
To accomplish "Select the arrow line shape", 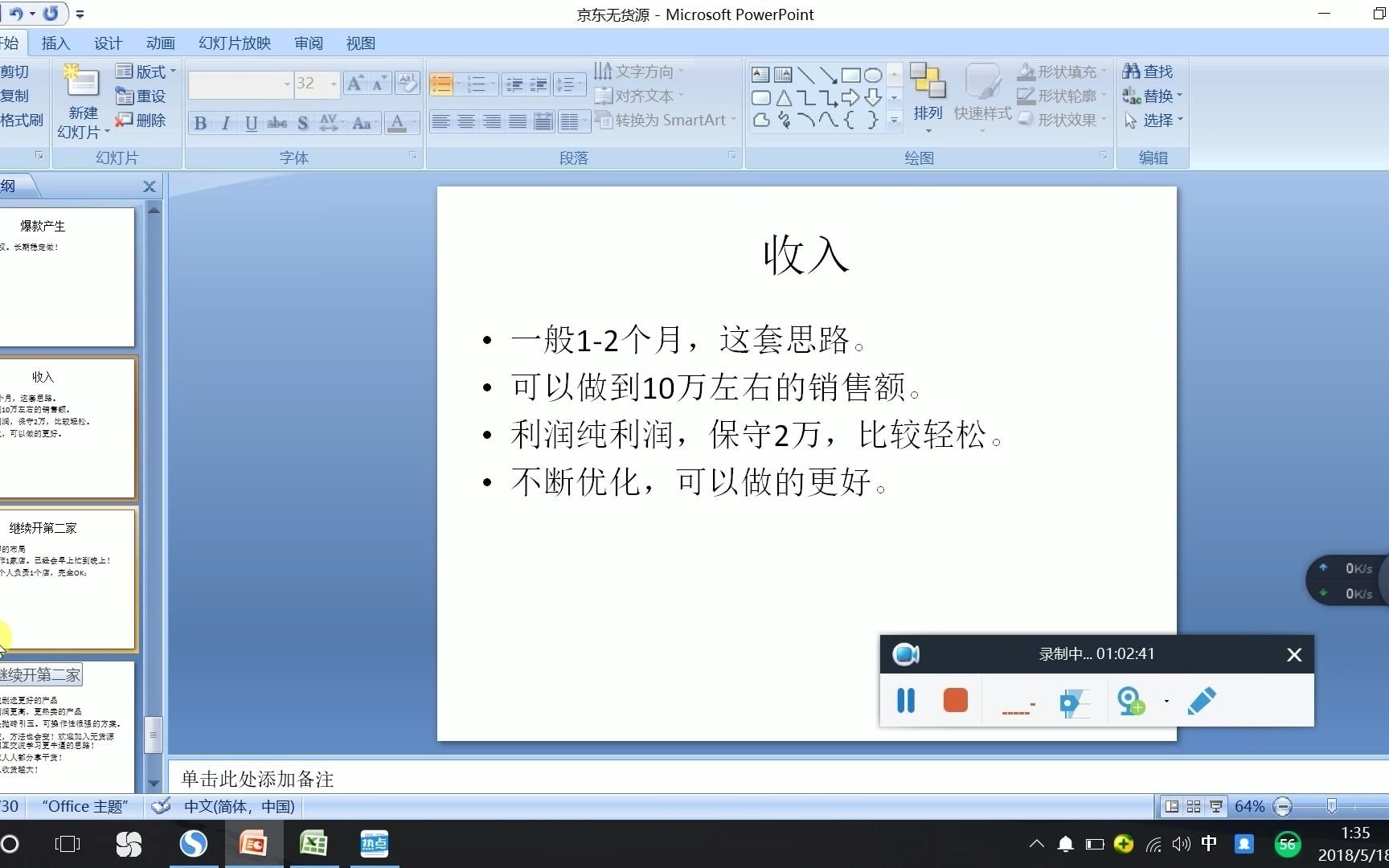I will [828, 75].
